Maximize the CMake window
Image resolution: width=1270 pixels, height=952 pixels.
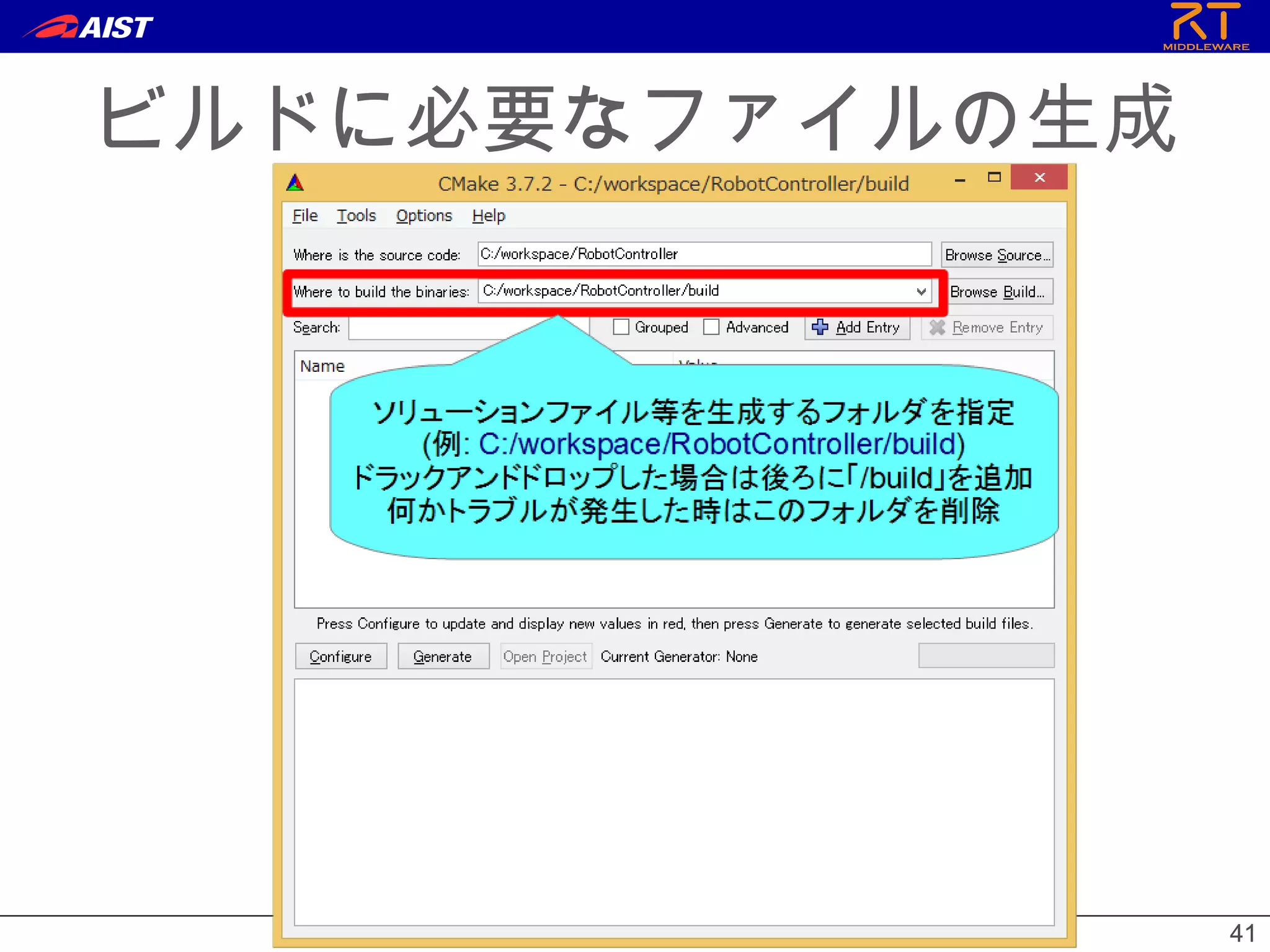(994, 178)
